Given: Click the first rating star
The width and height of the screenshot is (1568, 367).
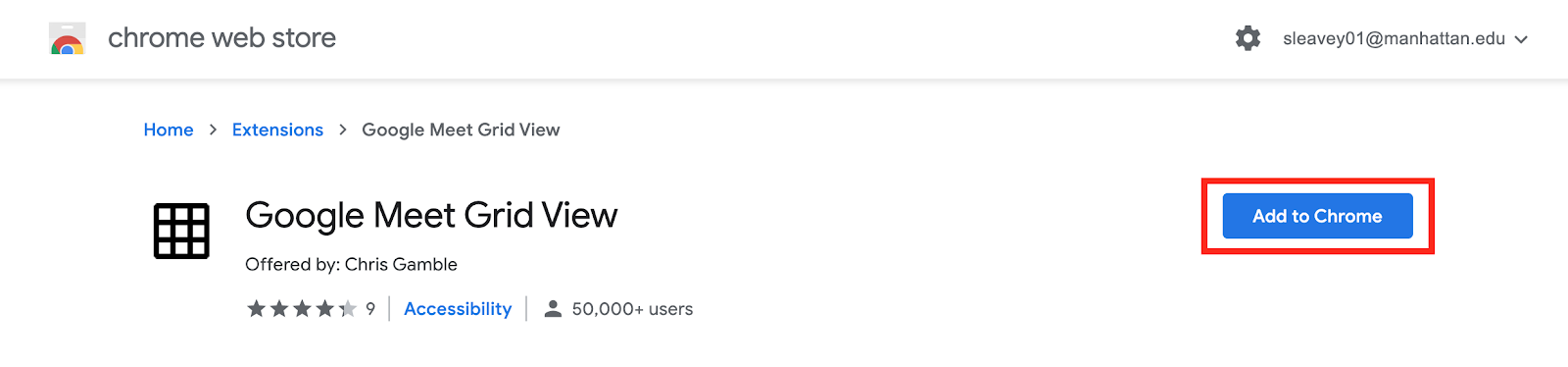Looking at the screenshot, I should pos(256,309).
